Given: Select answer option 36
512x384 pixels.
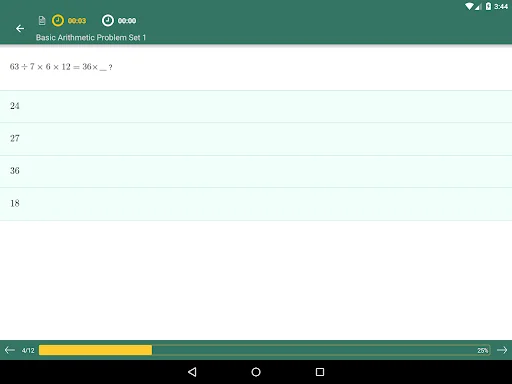Looking at the screenshot, I should 256,171.
